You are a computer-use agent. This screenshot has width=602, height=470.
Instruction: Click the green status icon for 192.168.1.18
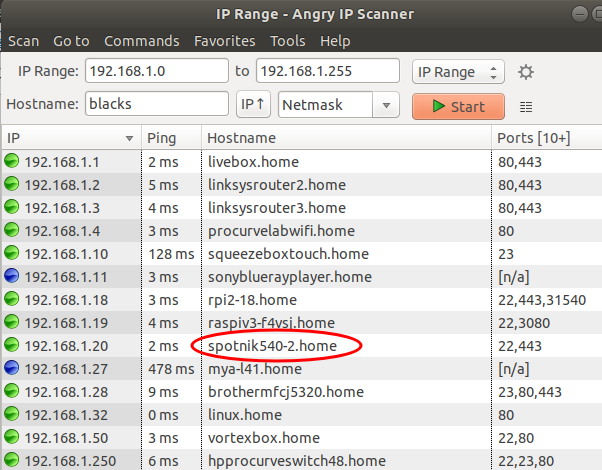(x=12, y=299)
